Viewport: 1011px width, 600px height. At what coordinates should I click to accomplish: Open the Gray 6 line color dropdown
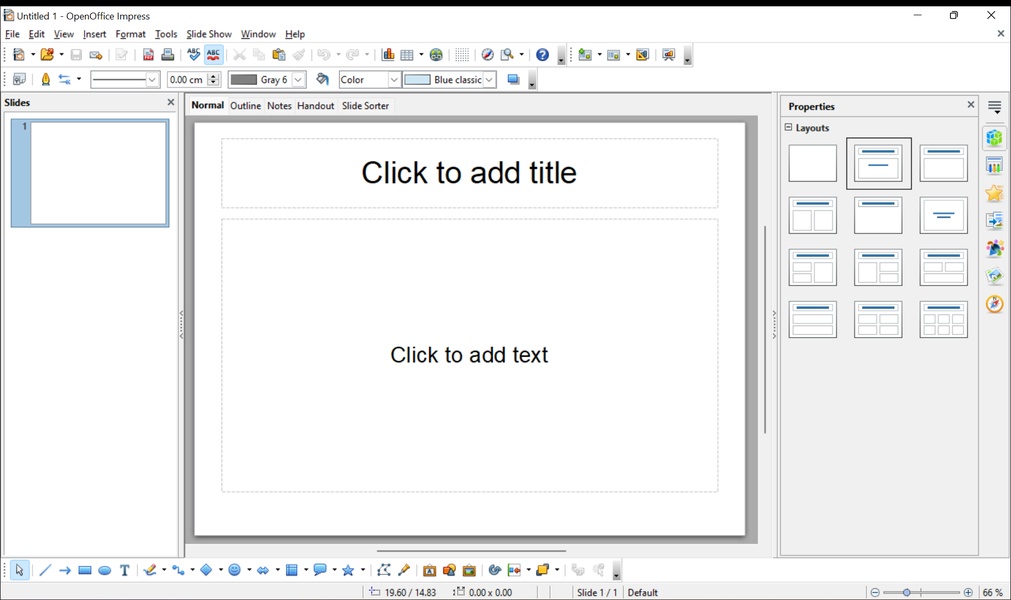(x=298, y=80)
